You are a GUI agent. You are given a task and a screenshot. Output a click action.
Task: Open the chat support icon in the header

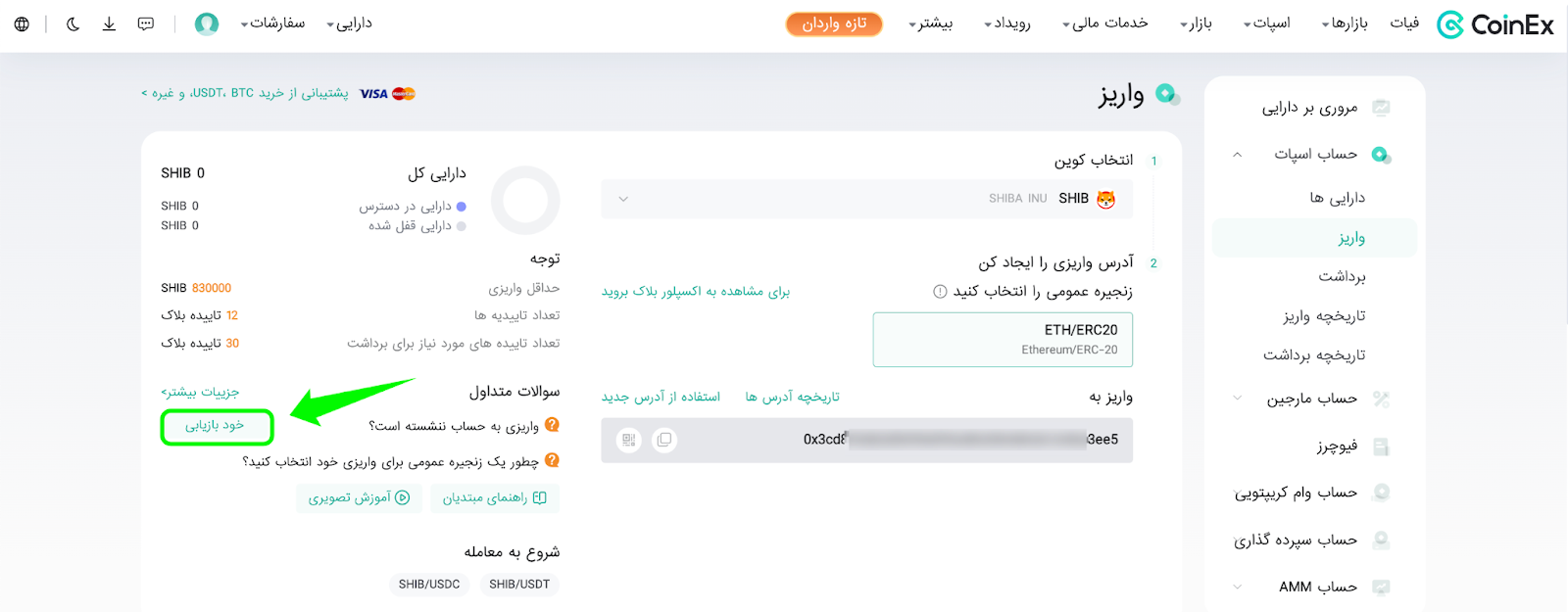pos(146,24)
